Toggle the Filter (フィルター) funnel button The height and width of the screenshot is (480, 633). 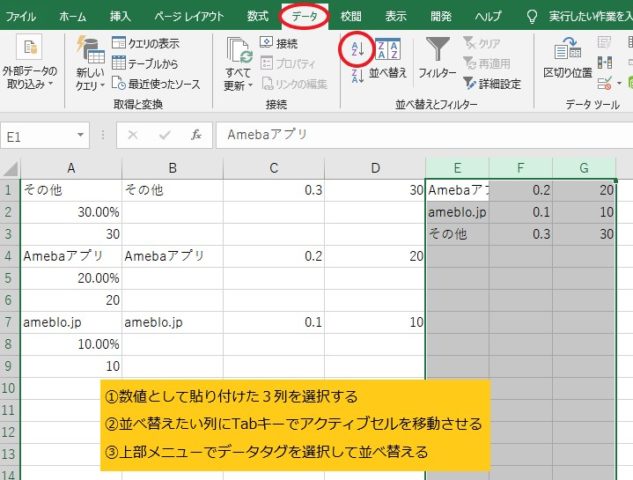(x=437, y=59)
